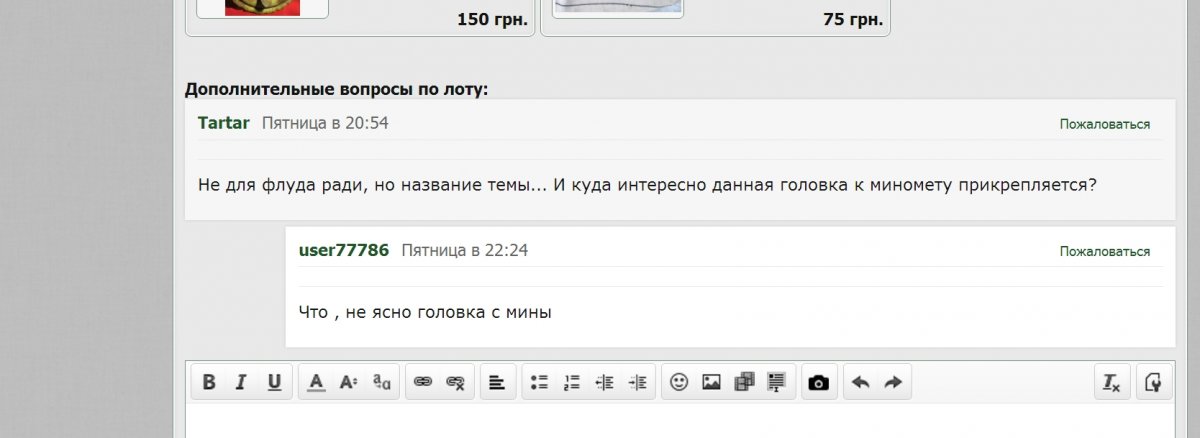The width and height of the screenshot is (1200, 438).
Task: Insert a numbered list
Action: pyautogui.click(x=572, y=382)
